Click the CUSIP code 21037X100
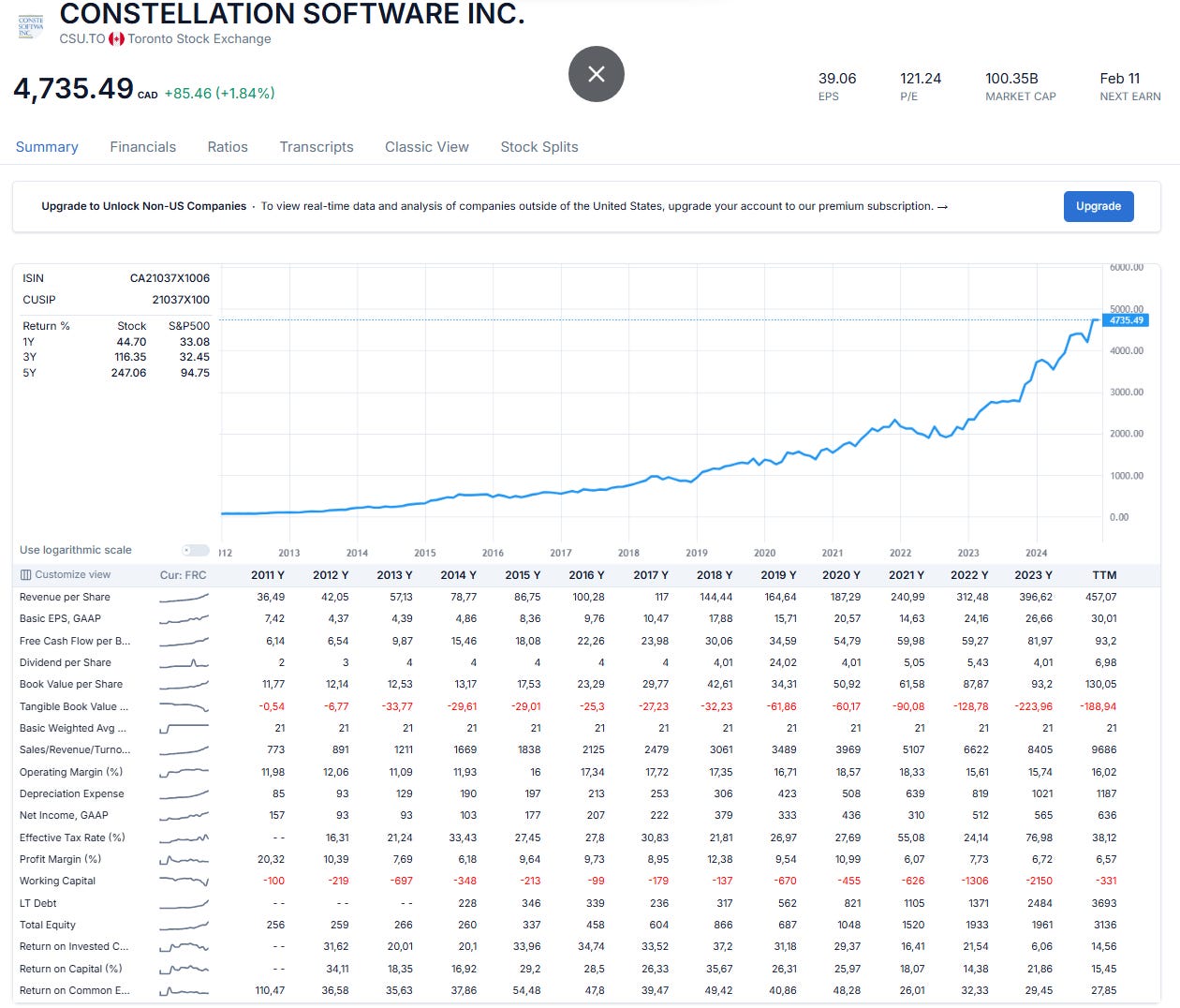 click(181, 300)
